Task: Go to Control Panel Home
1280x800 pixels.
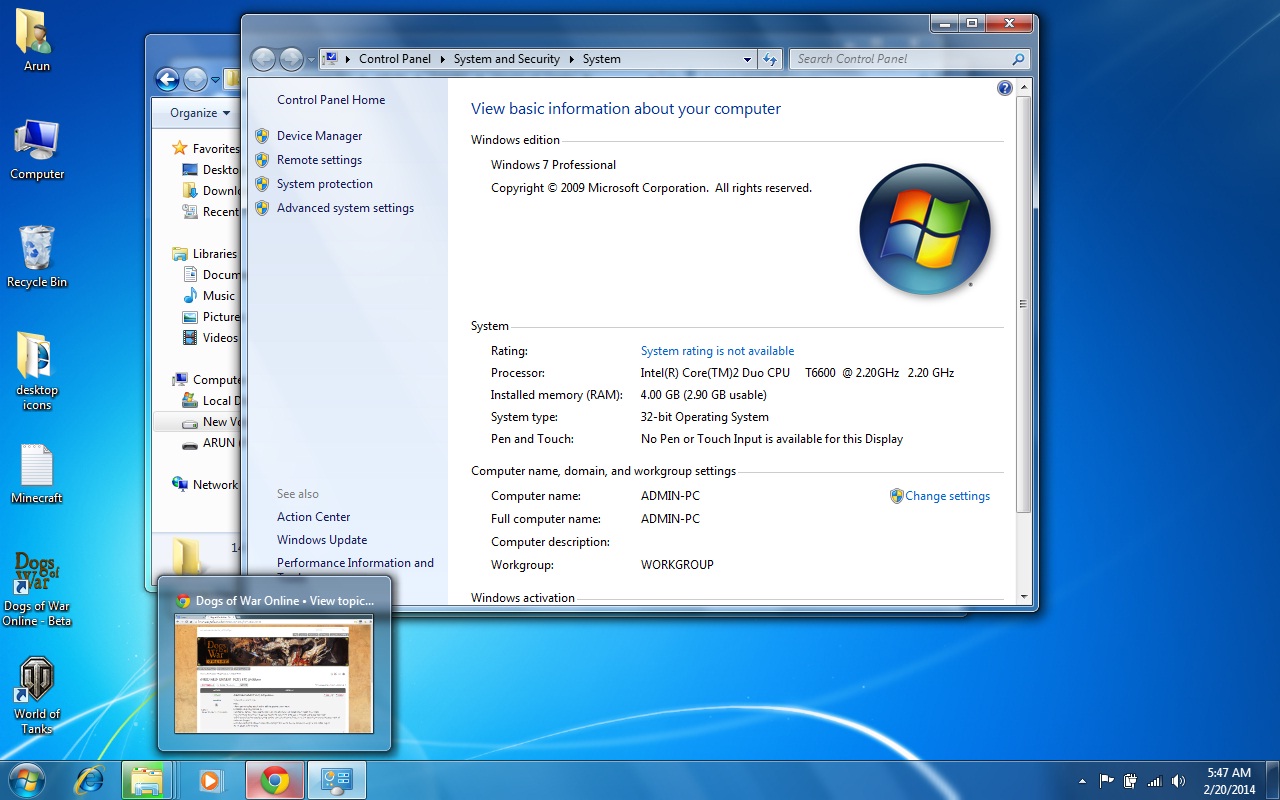Action: pos(331,100)
